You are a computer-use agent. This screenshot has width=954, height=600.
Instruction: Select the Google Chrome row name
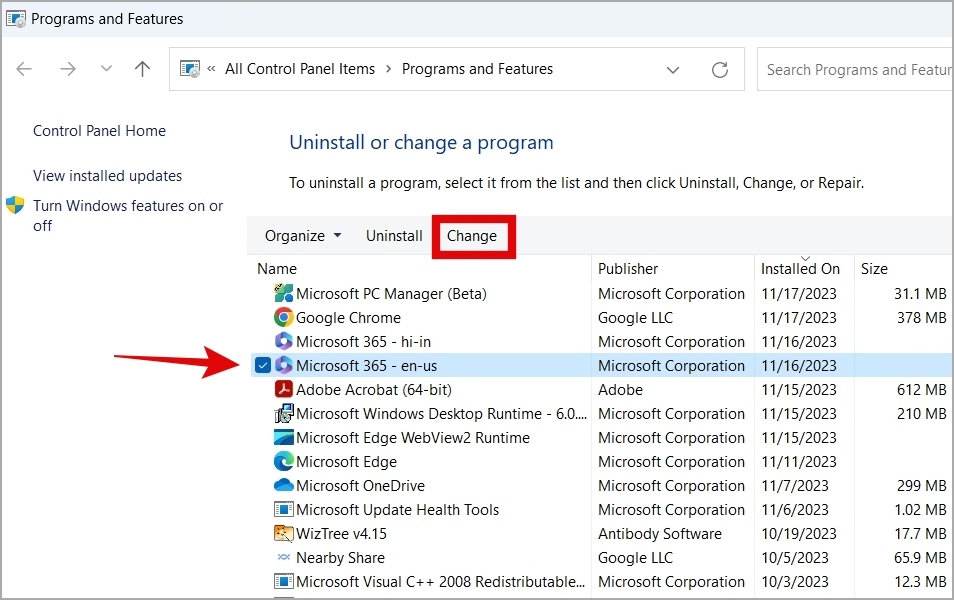point(349,318)
